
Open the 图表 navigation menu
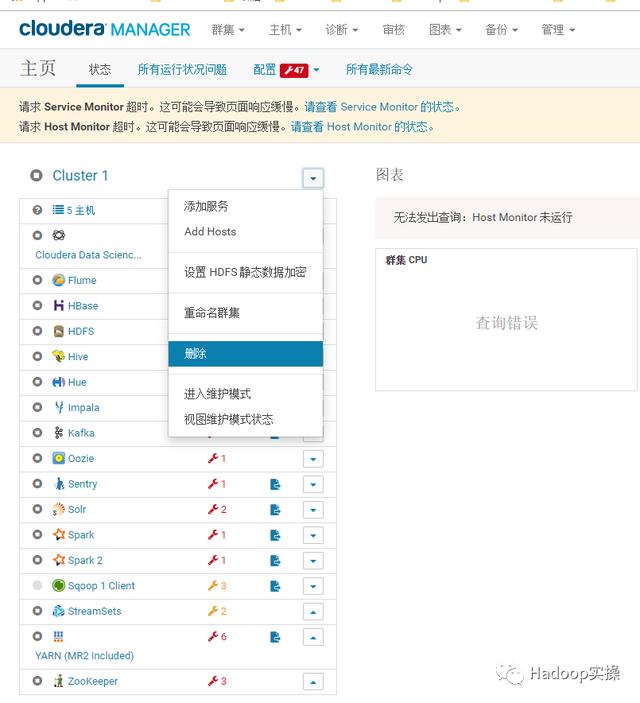point(445,30)
